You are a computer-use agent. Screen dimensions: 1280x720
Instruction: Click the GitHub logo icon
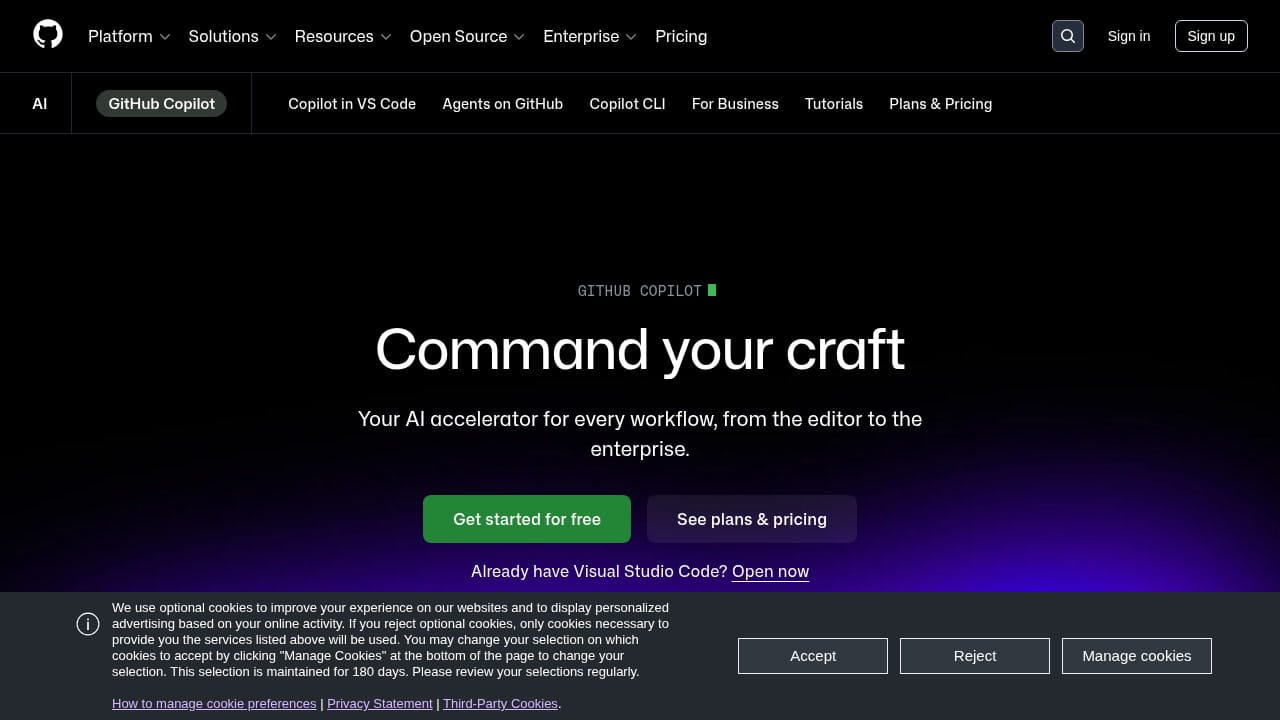pos(47,33)
